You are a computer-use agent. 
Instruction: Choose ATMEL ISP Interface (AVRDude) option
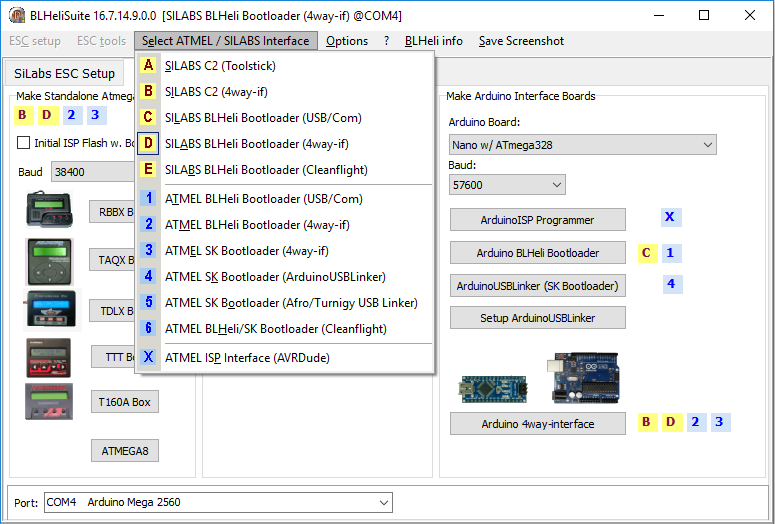click(246, 357)
